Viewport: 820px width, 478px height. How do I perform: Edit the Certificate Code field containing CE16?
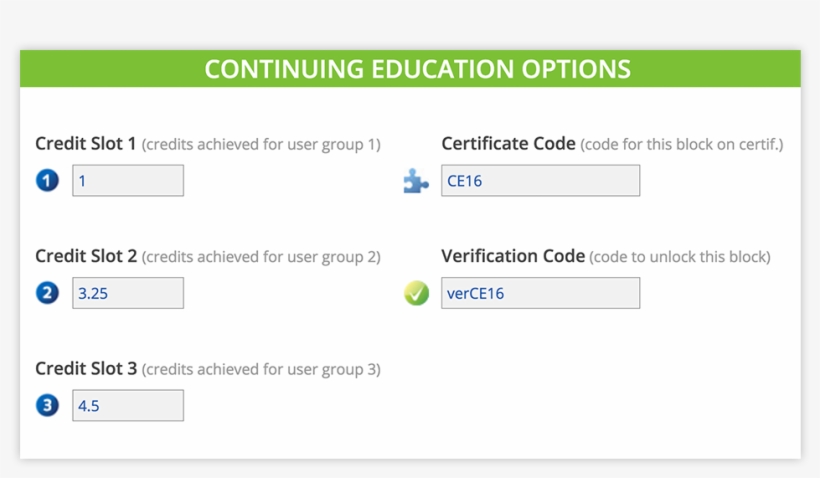click(x=540, y=181)
